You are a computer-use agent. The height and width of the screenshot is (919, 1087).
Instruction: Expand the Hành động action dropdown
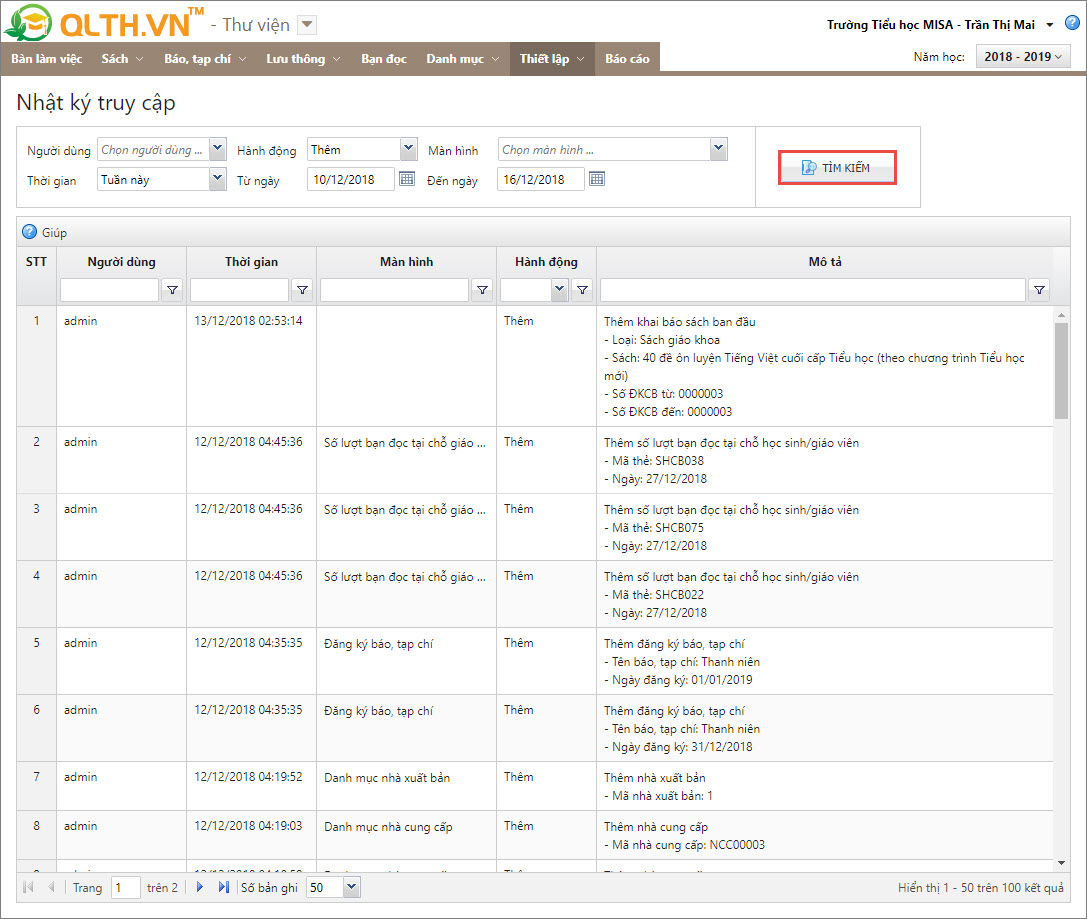(408, 150)
